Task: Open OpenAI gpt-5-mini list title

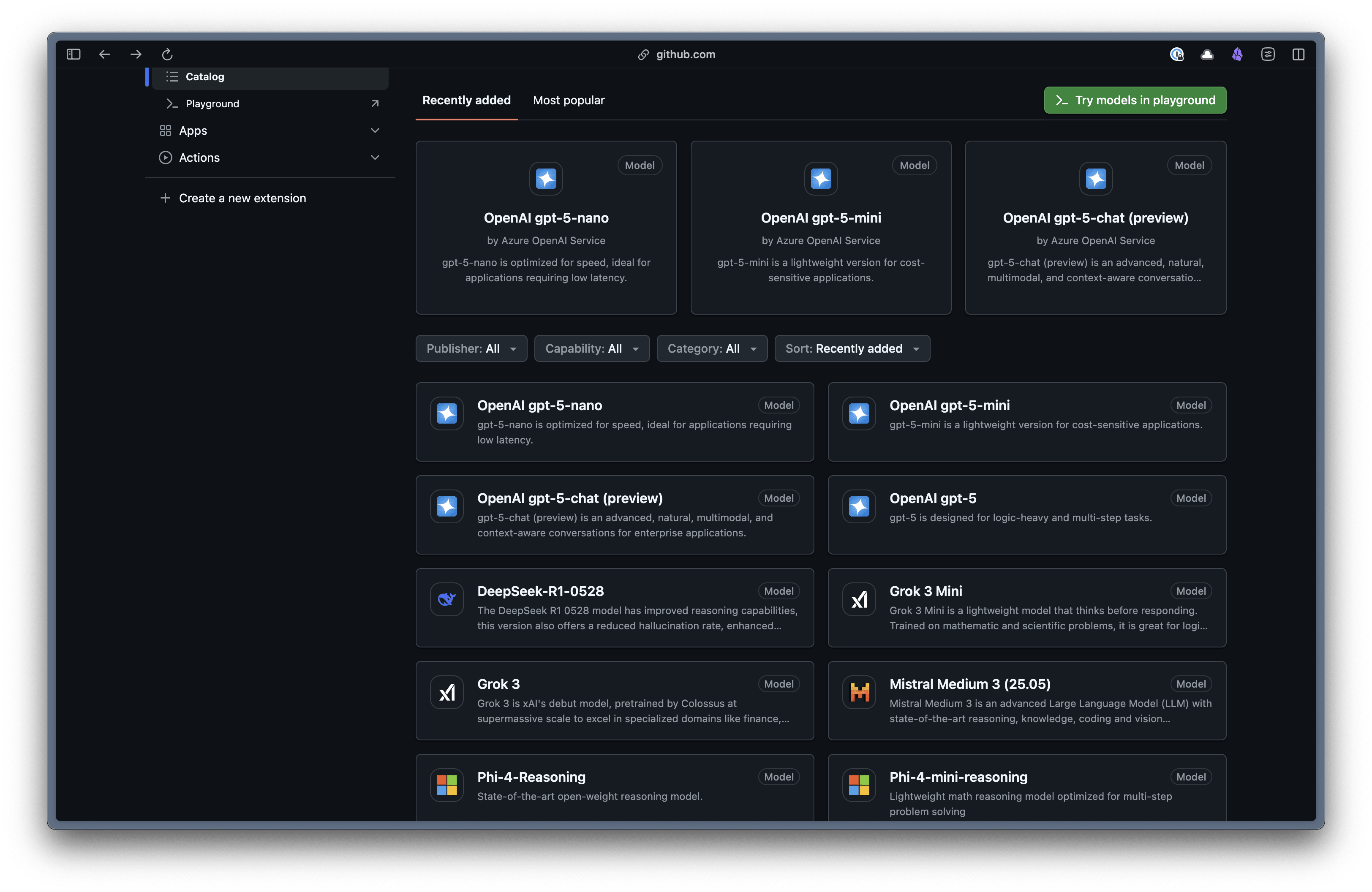Action: (x=949, y=405)
